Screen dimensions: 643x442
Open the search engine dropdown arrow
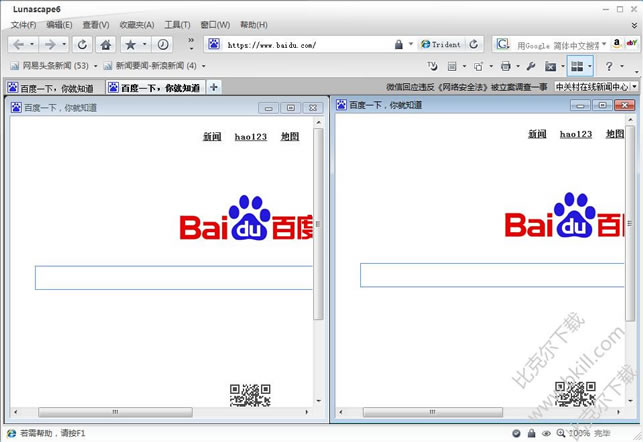pyautogui.click(x=604, y=43)
